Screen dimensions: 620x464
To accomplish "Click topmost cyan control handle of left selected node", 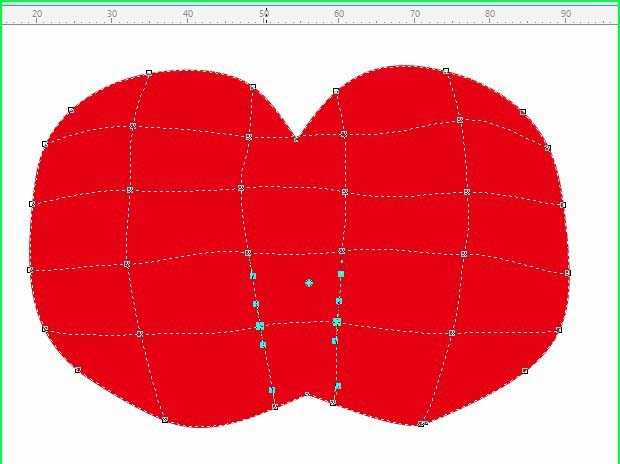I will [x=253, y=275].
